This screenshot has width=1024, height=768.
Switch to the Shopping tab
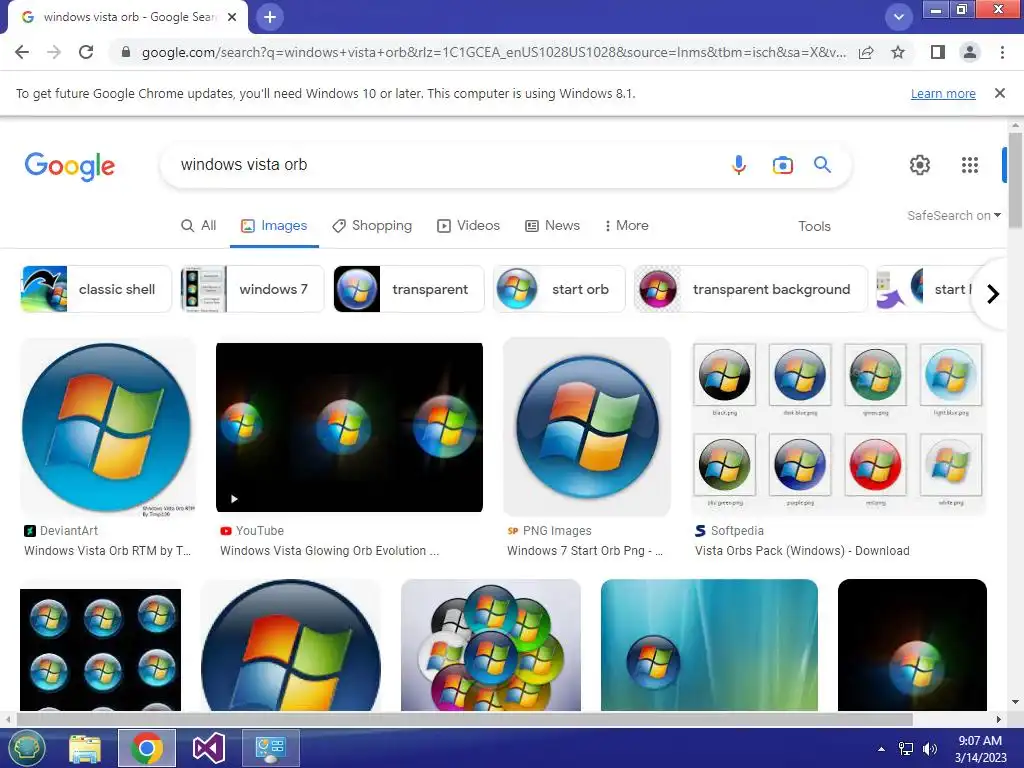point(372,225)
